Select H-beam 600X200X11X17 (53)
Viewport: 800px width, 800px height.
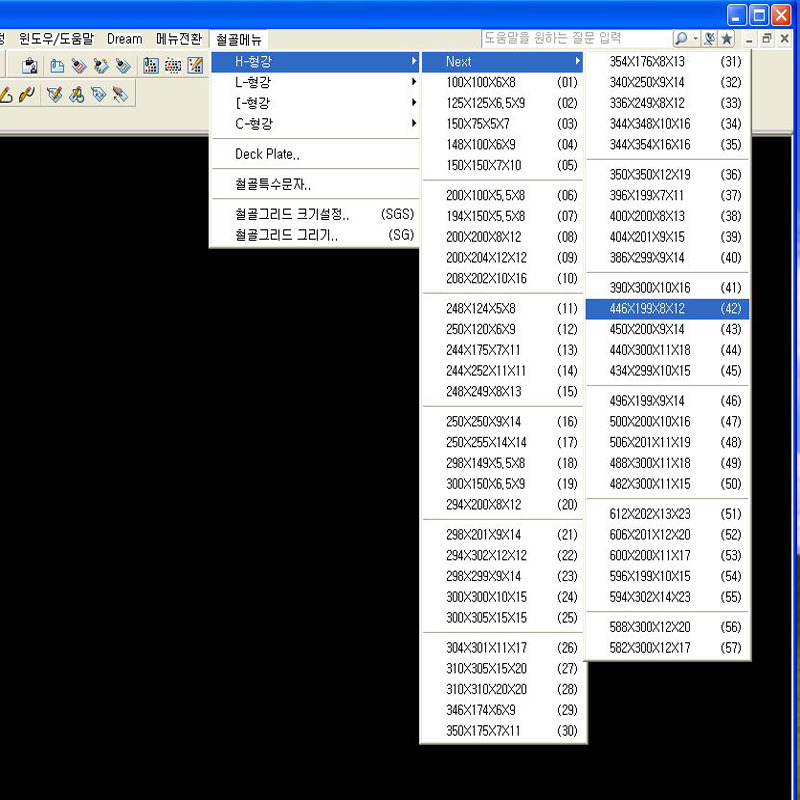[x=667, y=556]
